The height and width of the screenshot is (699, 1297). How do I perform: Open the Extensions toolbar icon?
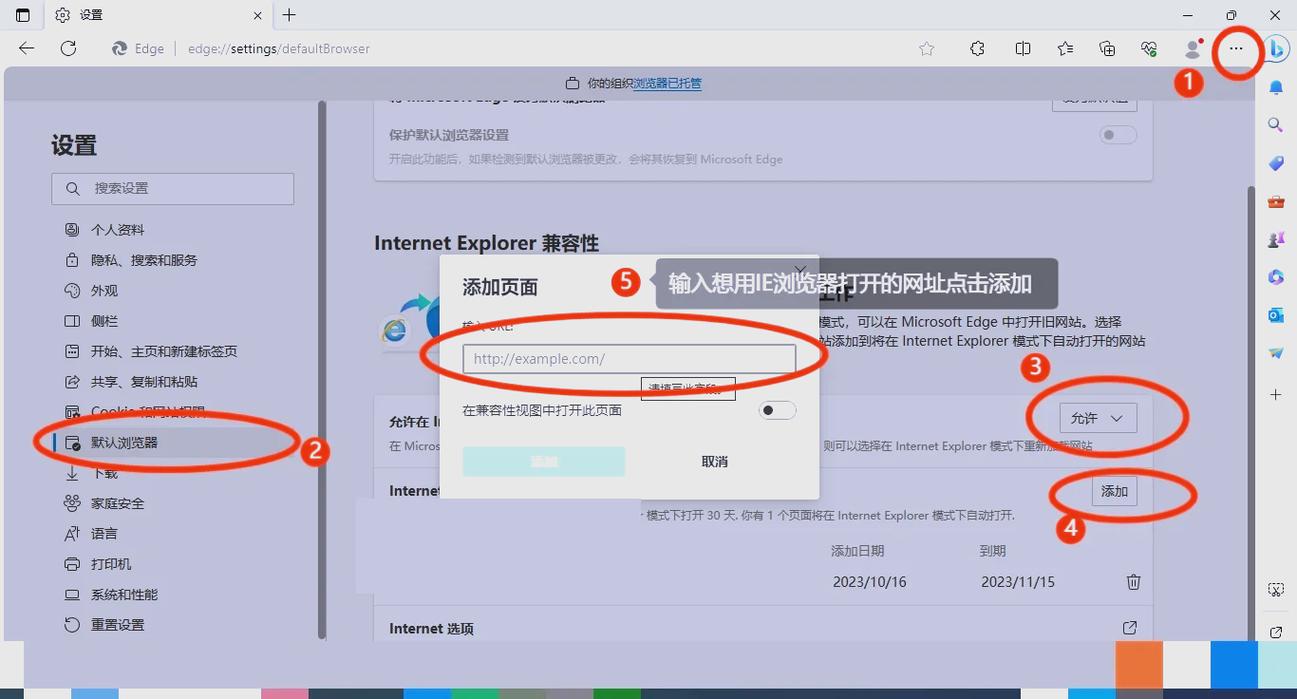coord(977,48)
